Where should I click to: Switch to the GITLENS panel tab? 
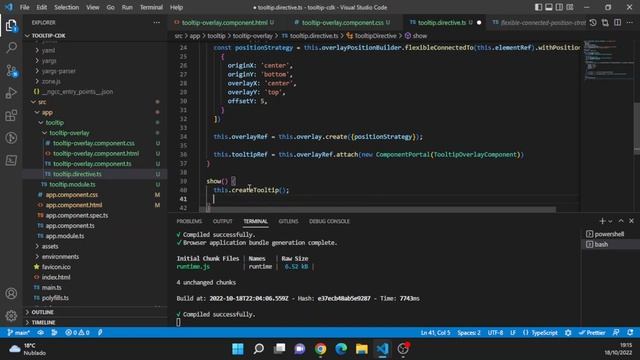(288, 221)
